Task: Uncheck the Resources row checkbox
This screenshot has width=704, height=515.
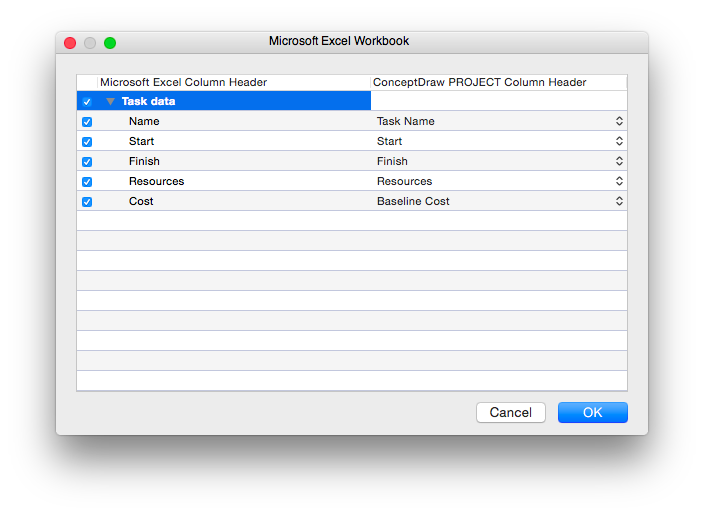Action: coord(87,182)
